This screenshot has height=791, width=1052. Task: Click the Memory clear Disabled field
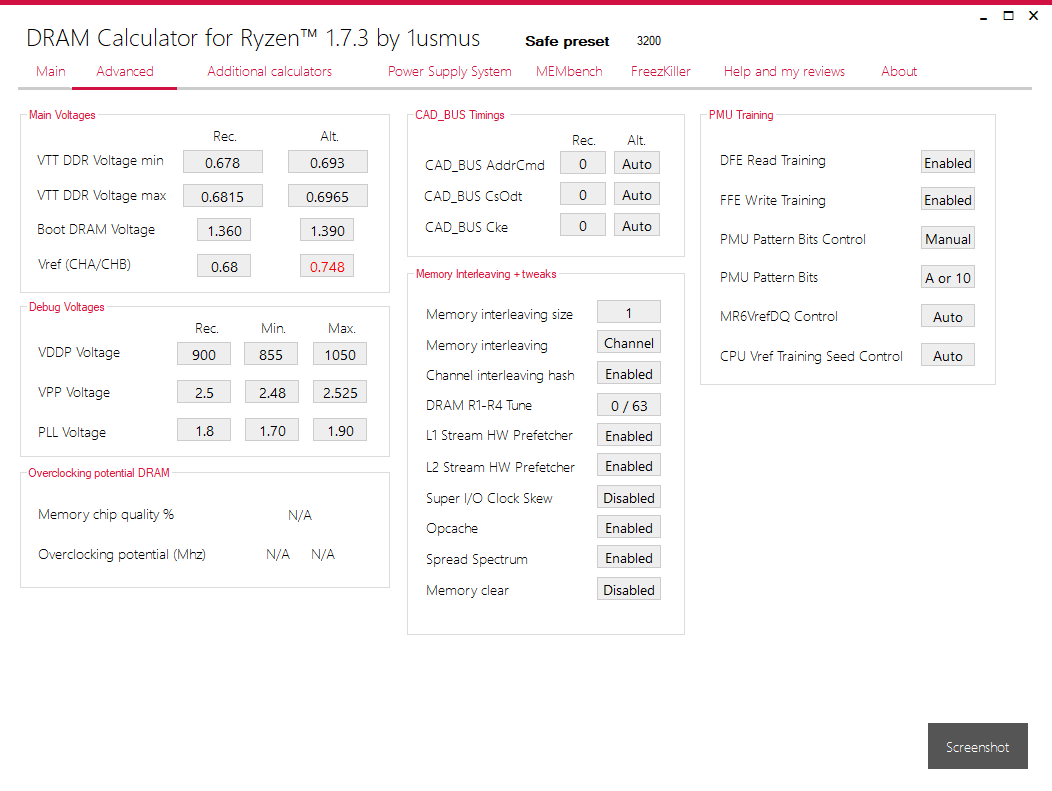click(629, 590)
